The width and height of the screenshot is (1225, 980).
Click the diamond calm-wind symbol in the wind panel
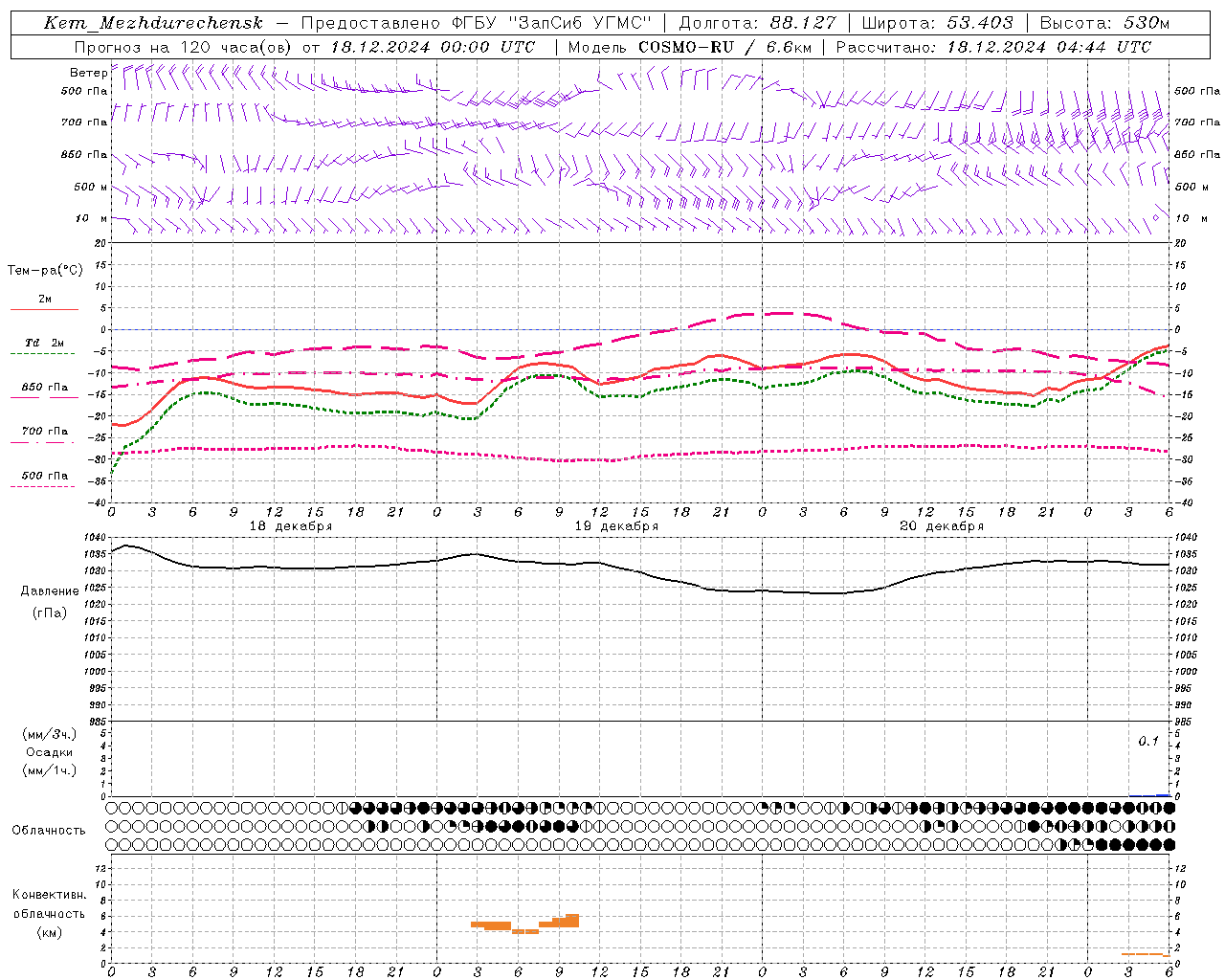(x=1155, y=218)
